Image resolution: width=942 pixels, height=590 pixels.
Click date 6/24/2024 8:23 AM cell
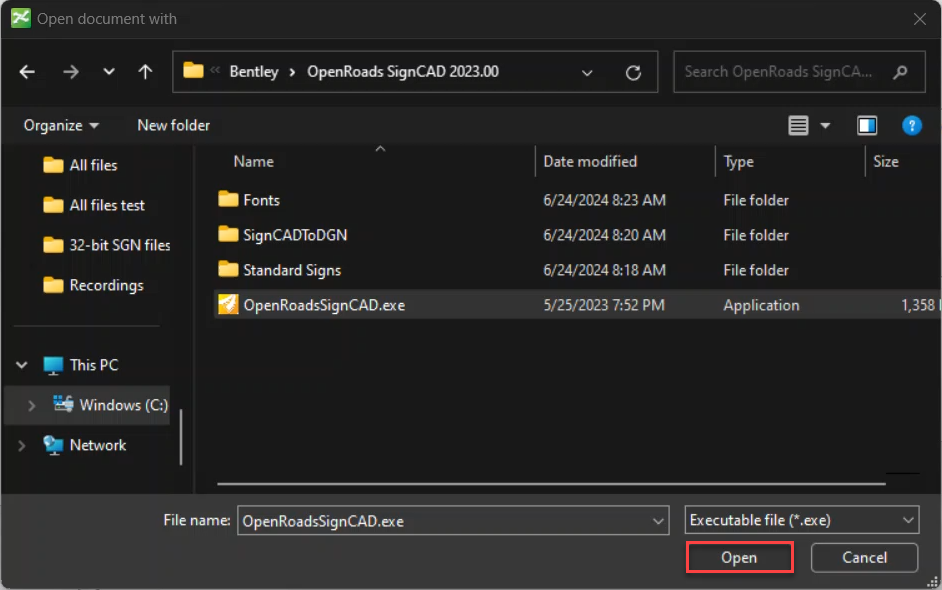pyautogui.click(x=604, y=200)
